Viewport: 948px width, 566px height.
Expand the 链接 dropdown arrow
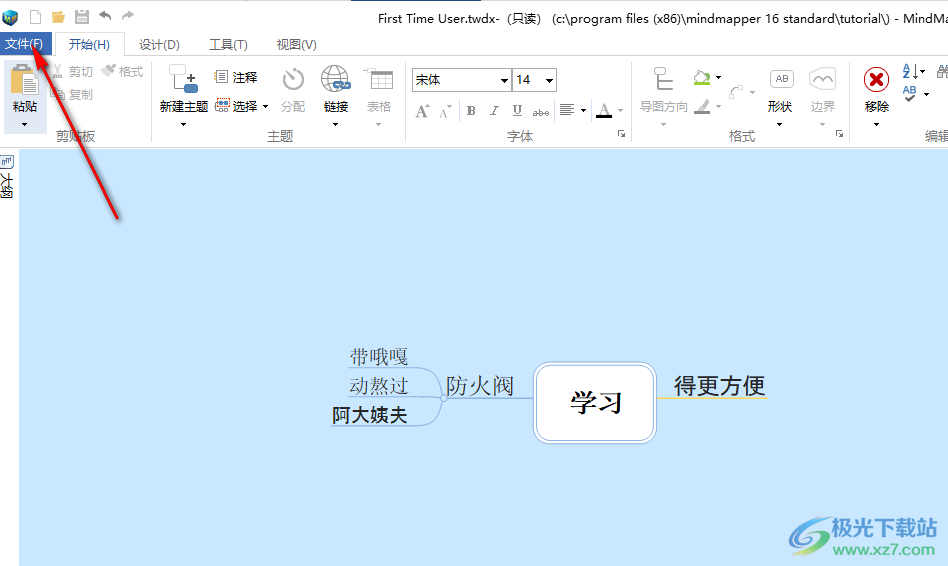pos(336,125)
